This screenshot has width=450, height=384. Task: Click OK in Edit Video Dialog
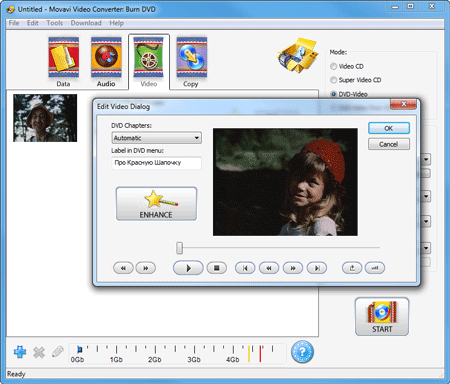389,128
